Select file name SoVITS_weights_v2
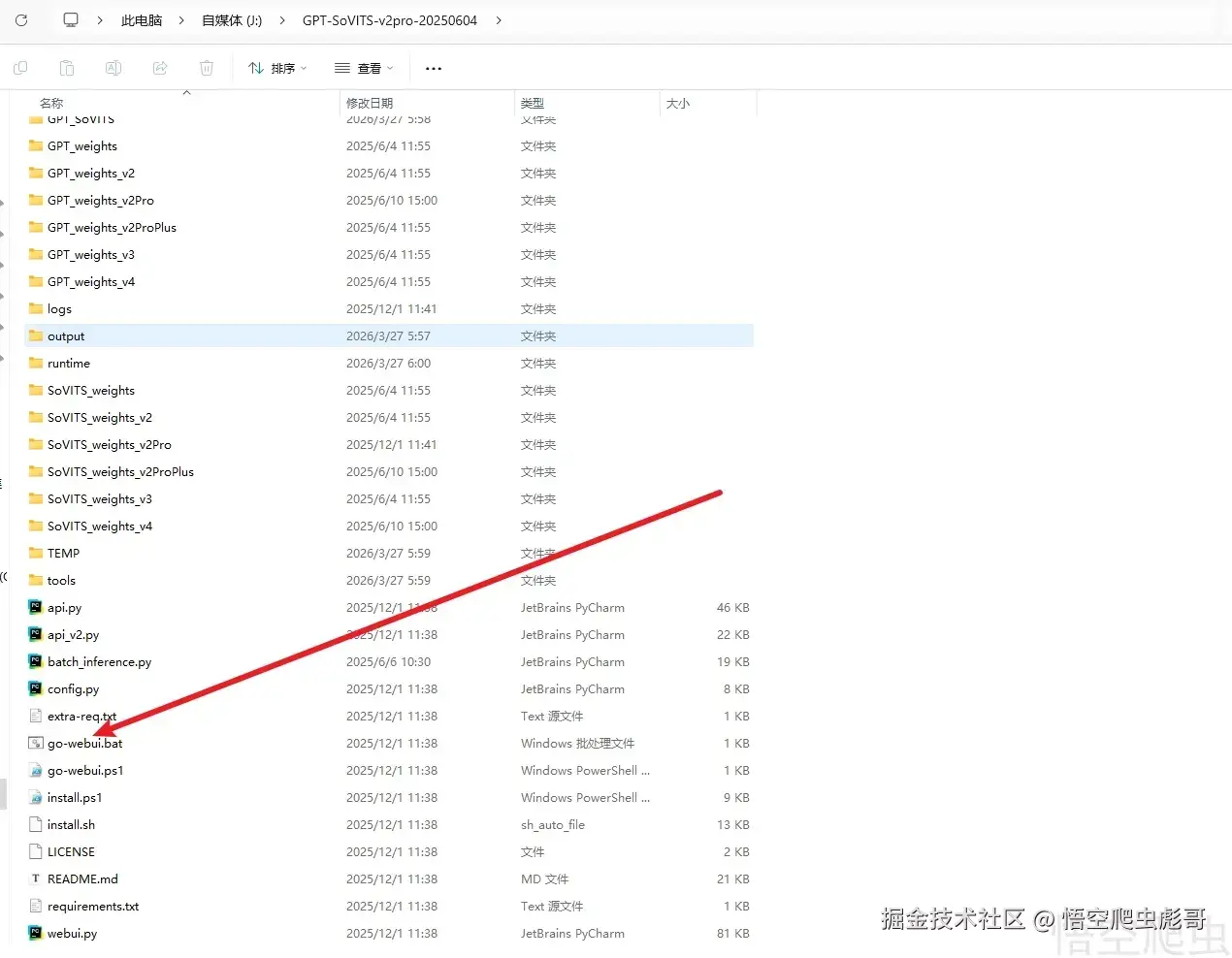 tap(100, 418)
